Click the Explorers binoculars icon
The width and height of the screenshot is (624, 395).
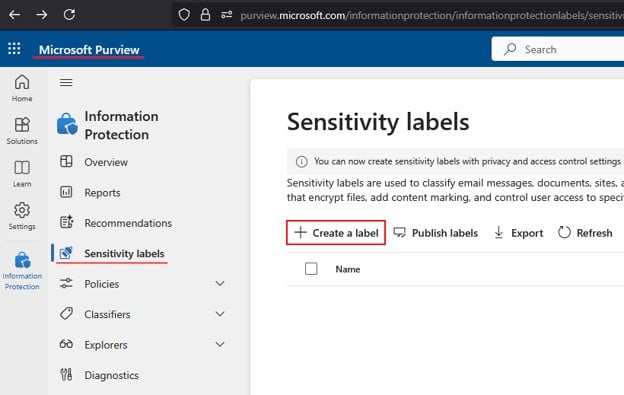pyautogui.click(x=66, y=344)
